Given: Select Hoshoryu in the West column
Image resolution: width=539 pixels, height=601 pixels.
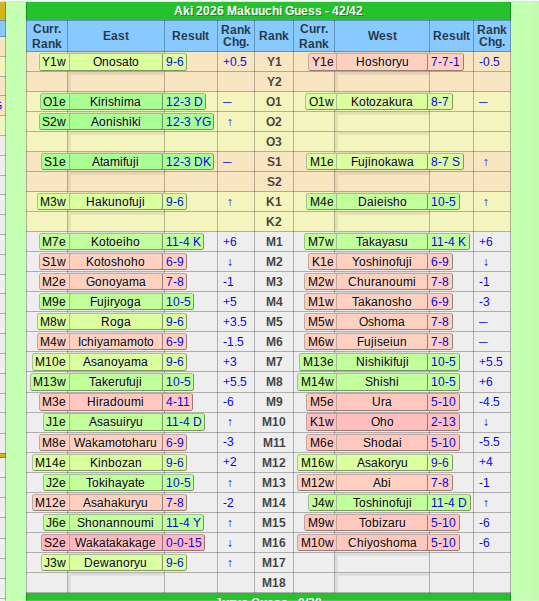Looking at the screenshot, I should [382, 62].
